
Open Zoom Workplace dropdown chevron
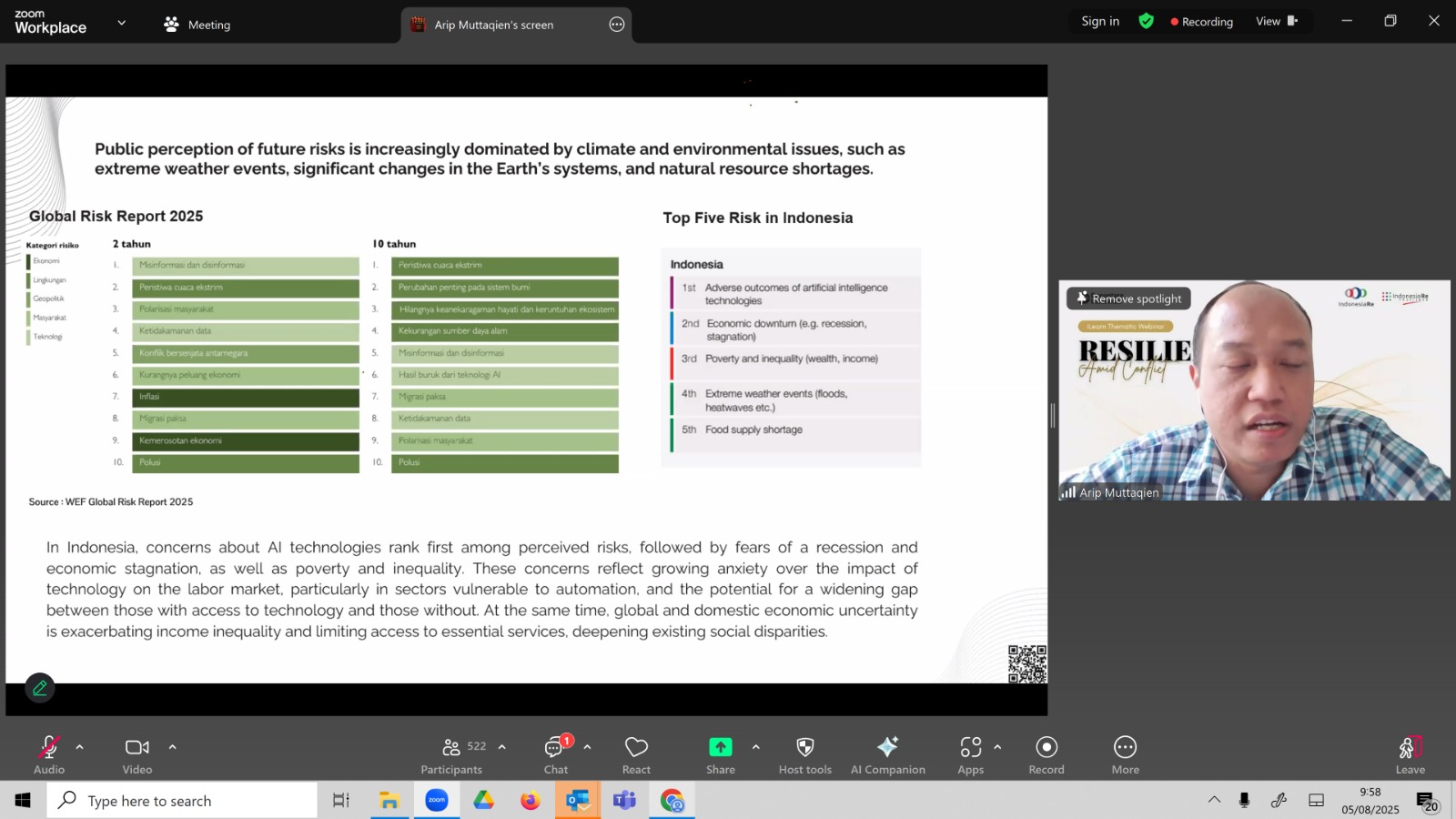[122, 23]
